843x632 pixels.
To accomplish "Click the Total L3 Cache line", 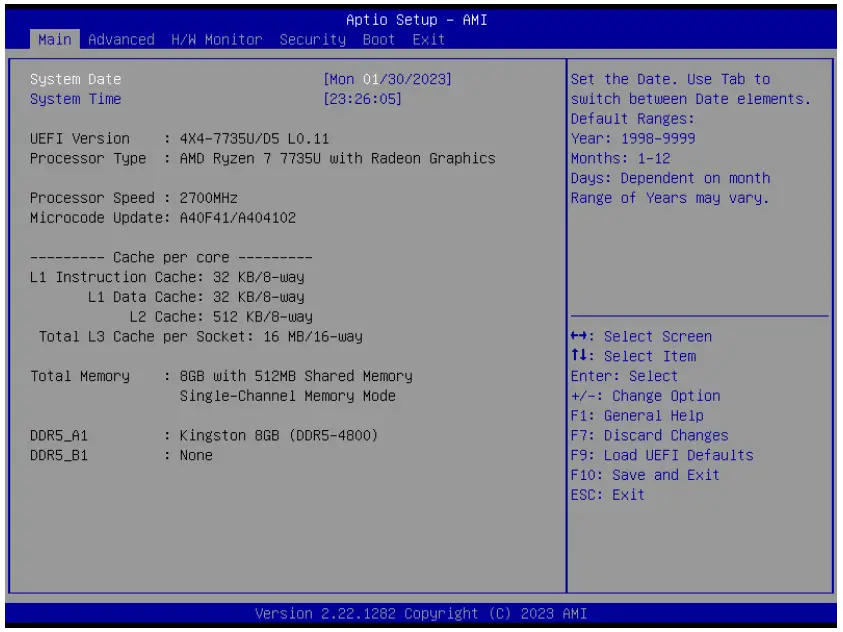I will 190,338.
